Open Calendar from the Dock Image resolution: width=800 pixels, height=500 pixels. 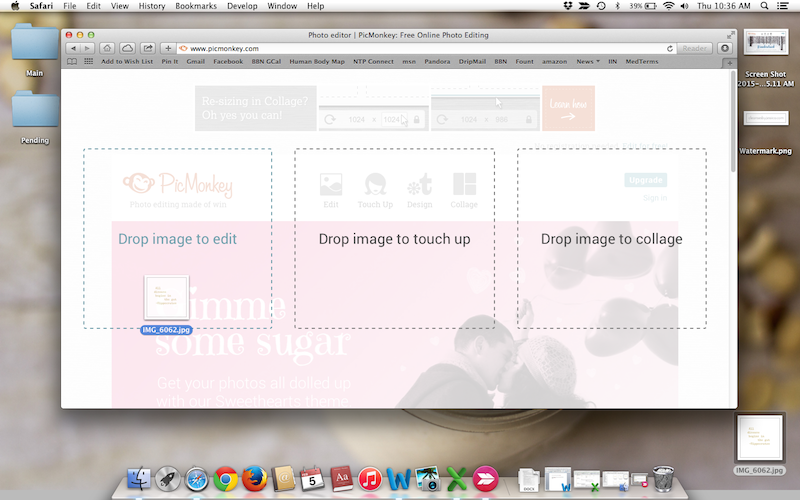(x=312, y=479)
